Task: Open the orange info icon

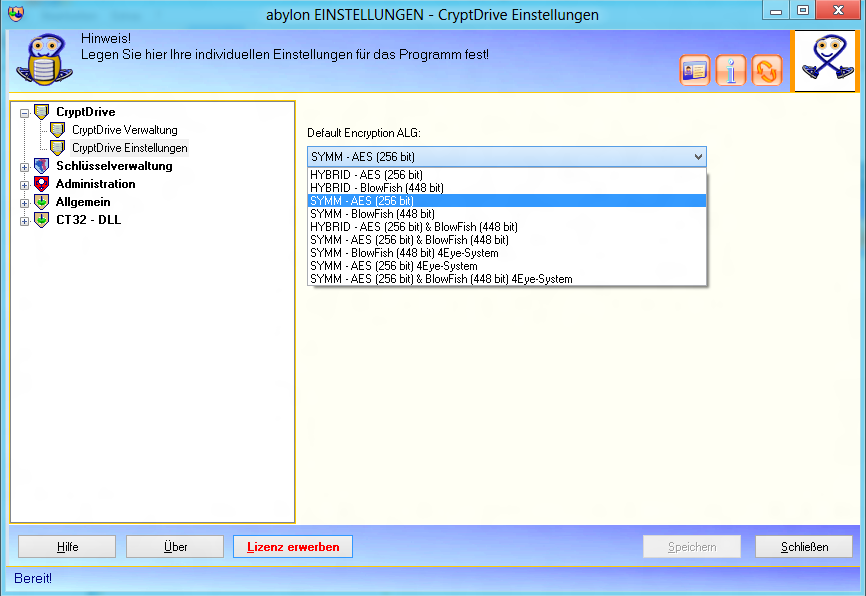Action: [731, 71]
